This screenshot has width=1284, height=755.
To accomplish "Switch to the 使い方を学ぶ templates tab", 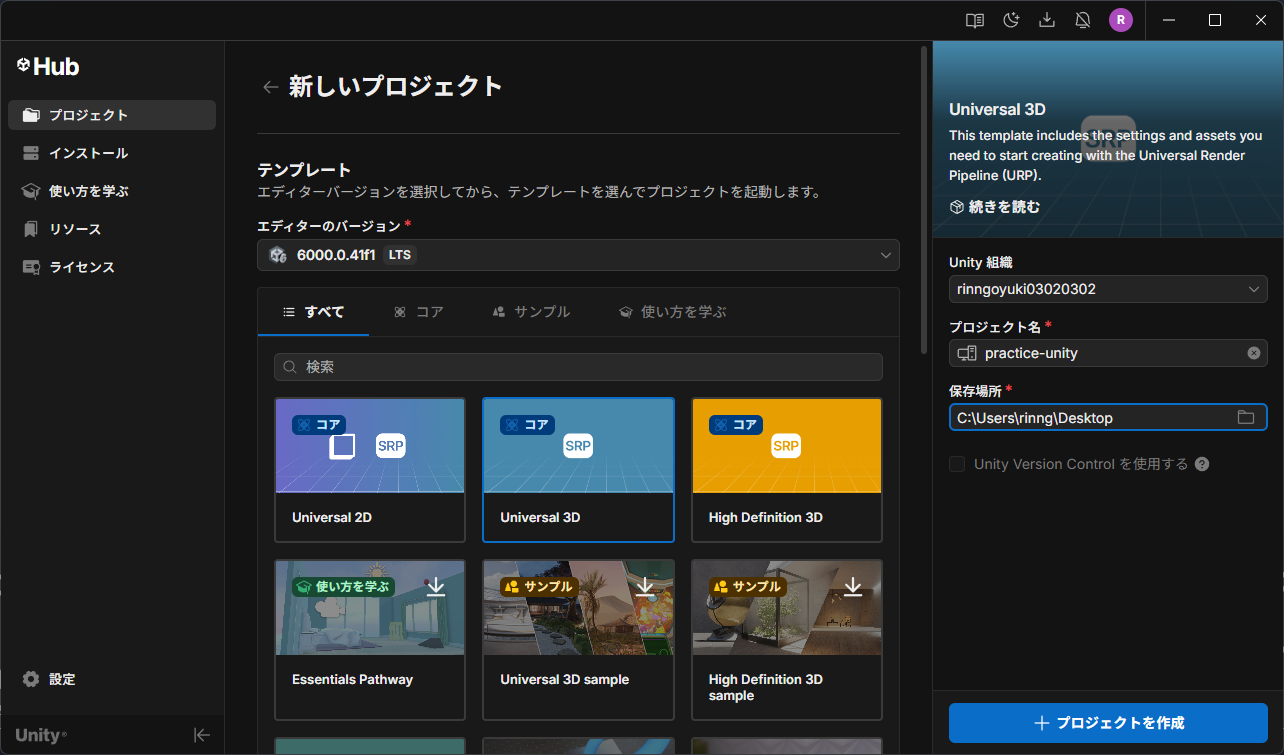I will (x=672, y=312).
